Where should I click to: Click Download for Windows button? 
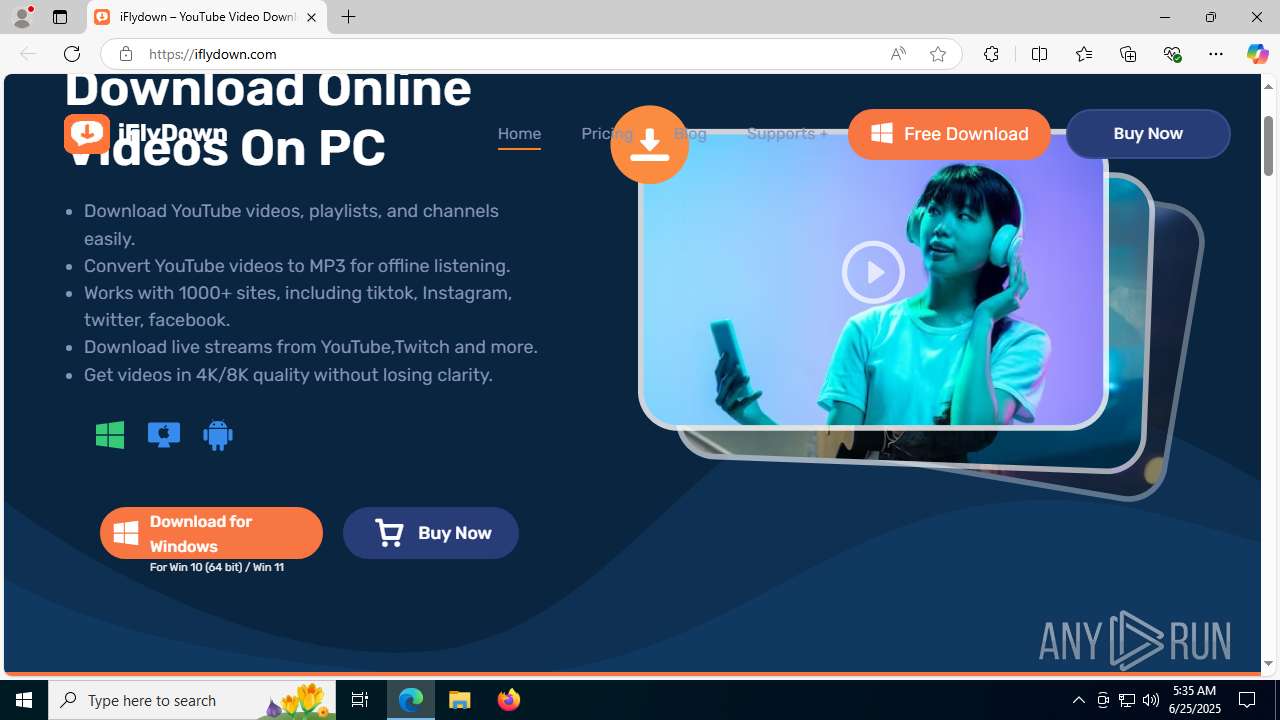click(211, 533)
